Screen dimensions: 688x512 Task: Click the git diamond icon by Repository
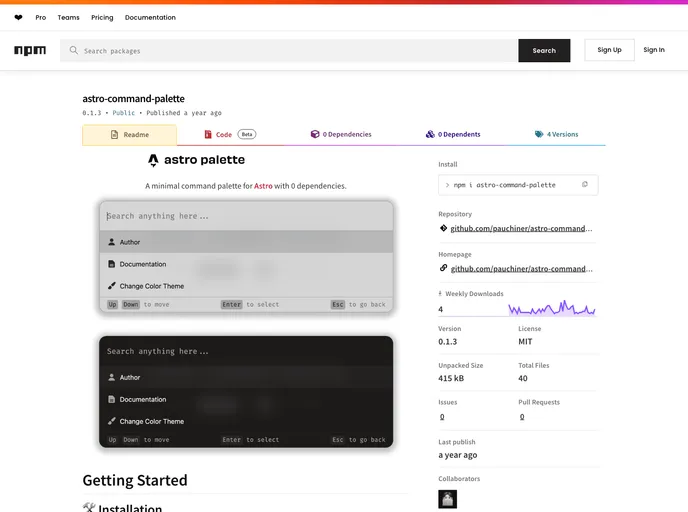pos(443,228)
